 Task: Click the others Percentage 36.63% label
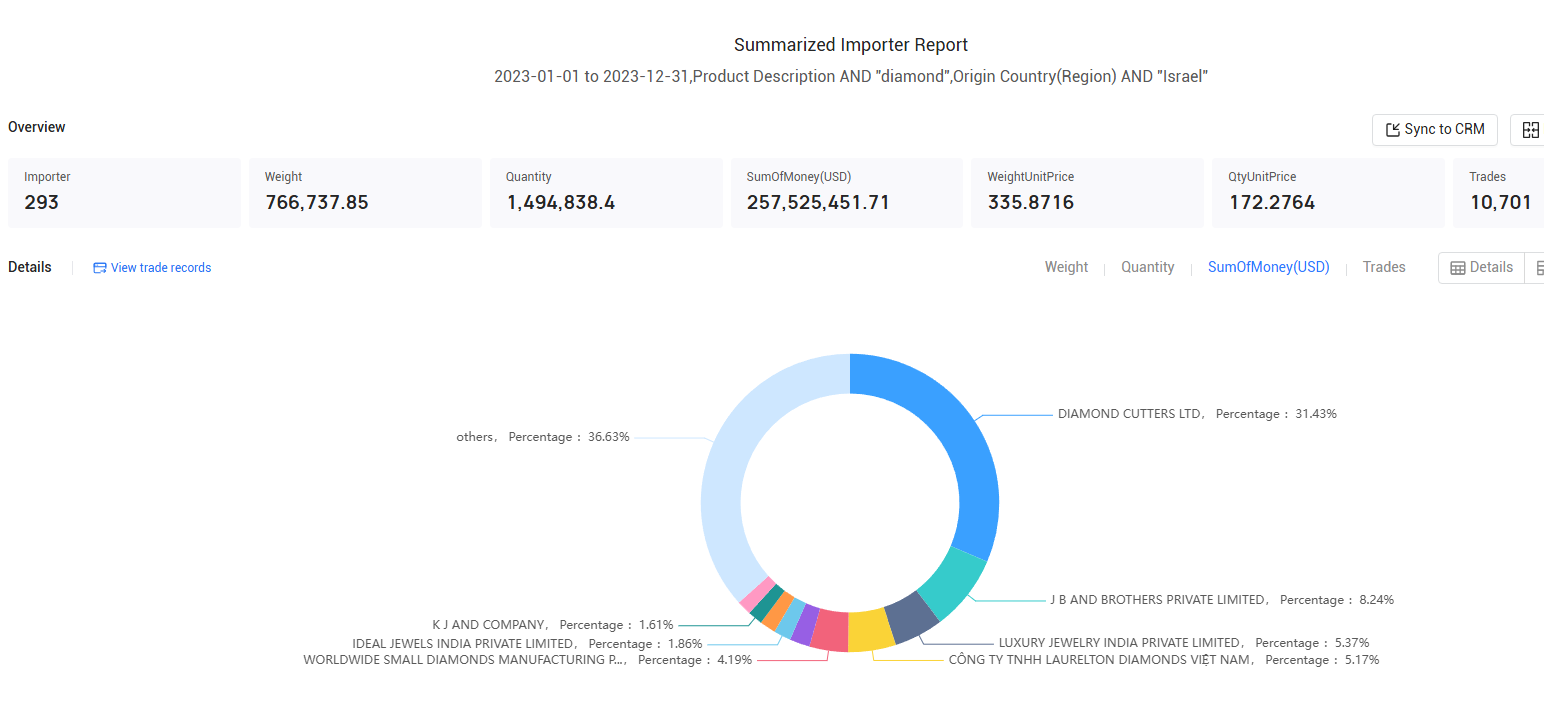(x=543, y=437)
